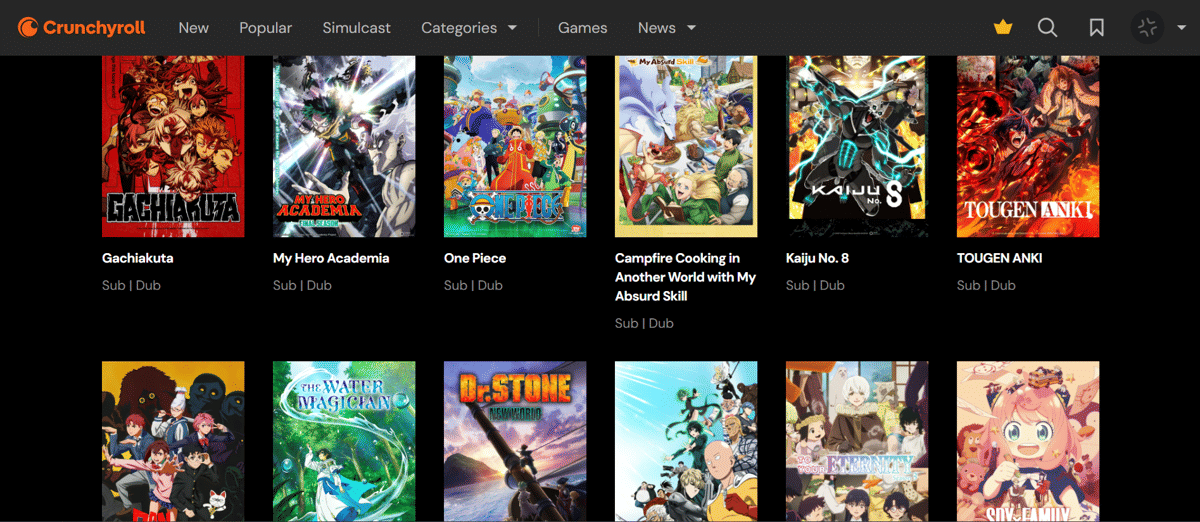Click the Kaiju No. 8 title link
This screenshot has width=1200, height=522.
[817, 258]
